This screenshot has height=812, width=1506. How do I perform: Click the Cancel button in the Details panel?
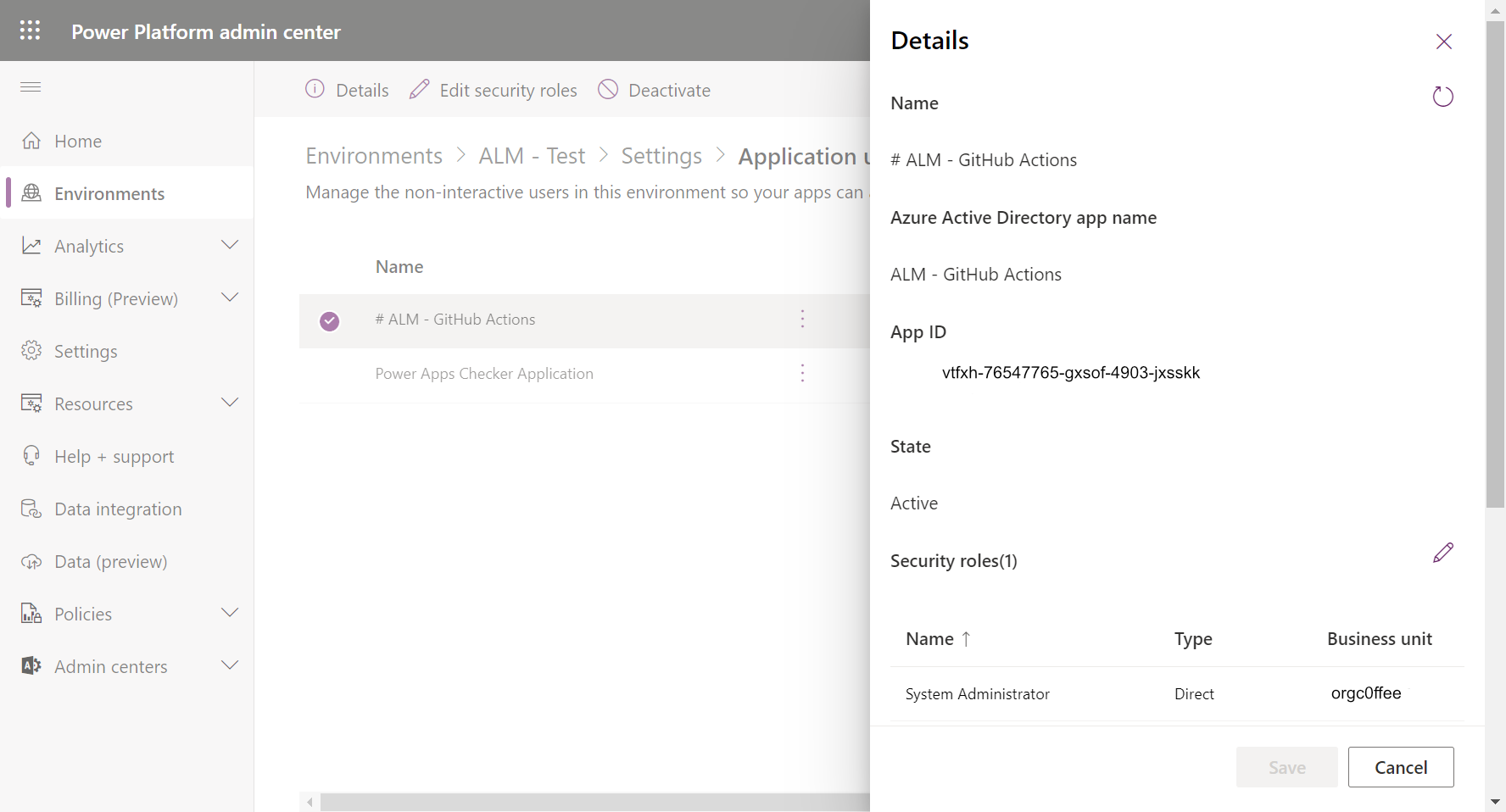click(x=1401, y=767)
